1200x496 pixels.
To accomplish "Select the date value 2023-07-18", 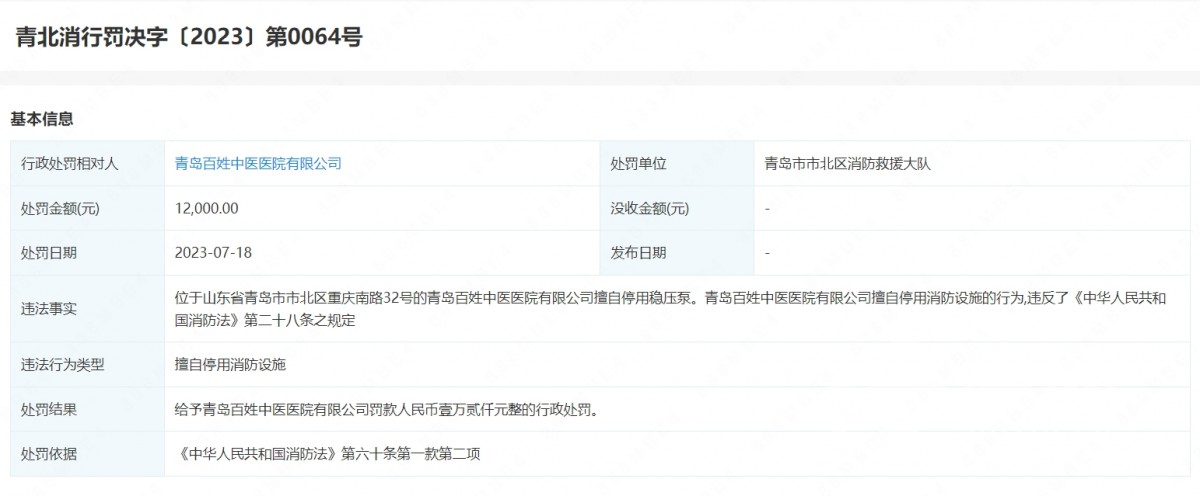I will 213,253.
